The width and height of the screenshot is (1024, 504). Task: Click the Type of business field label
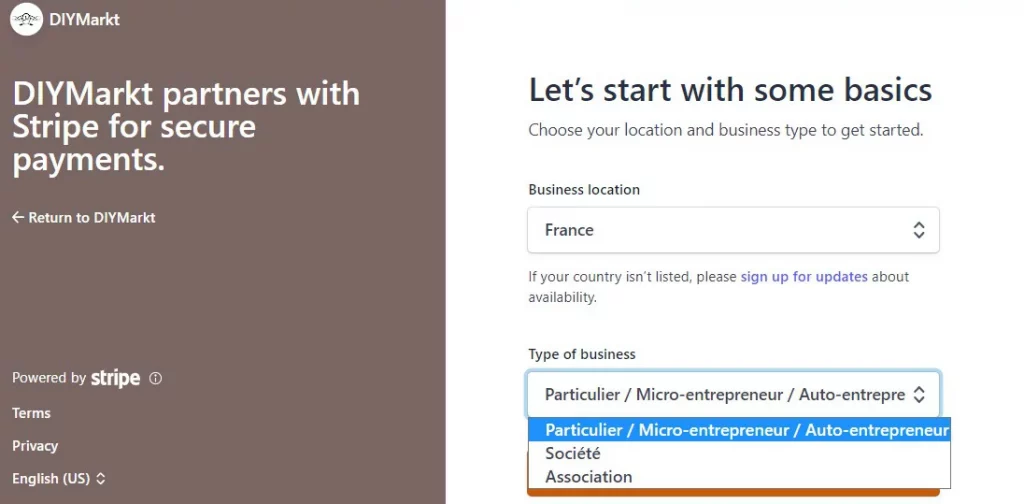pyautogui.click(x=582, y=354)
